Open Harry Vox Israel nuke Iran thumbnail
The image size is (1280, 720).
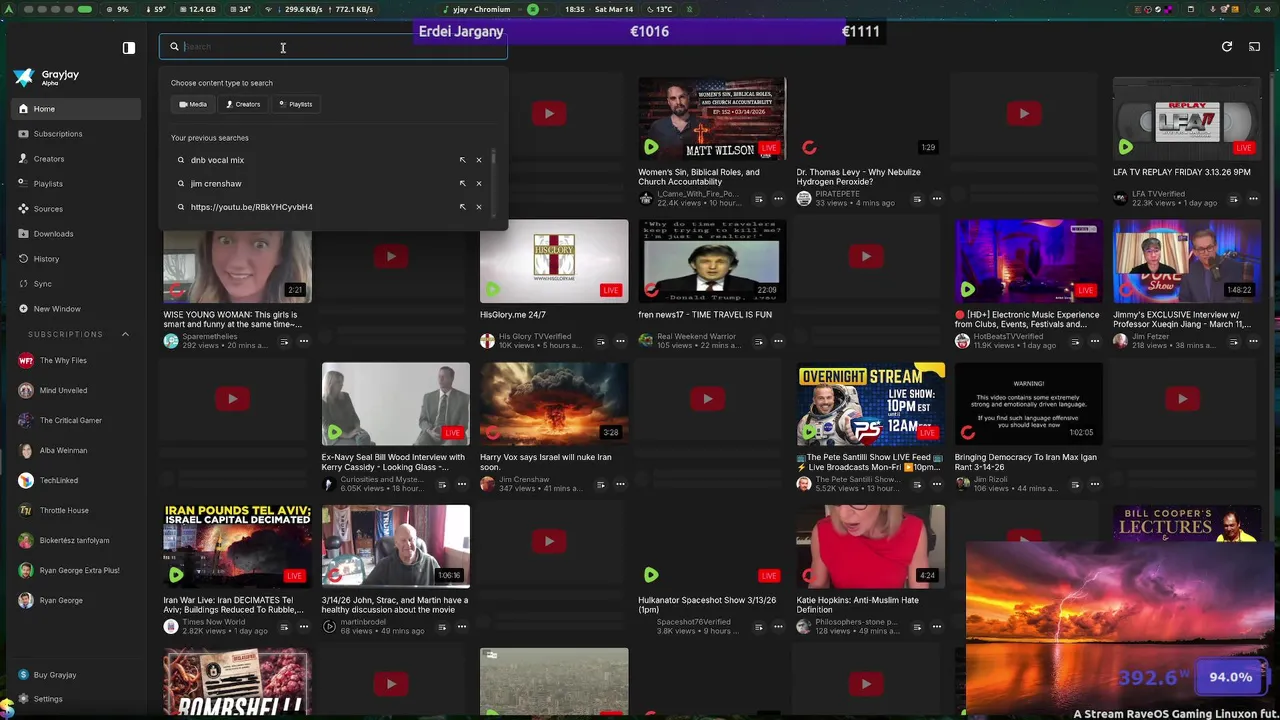554,404
